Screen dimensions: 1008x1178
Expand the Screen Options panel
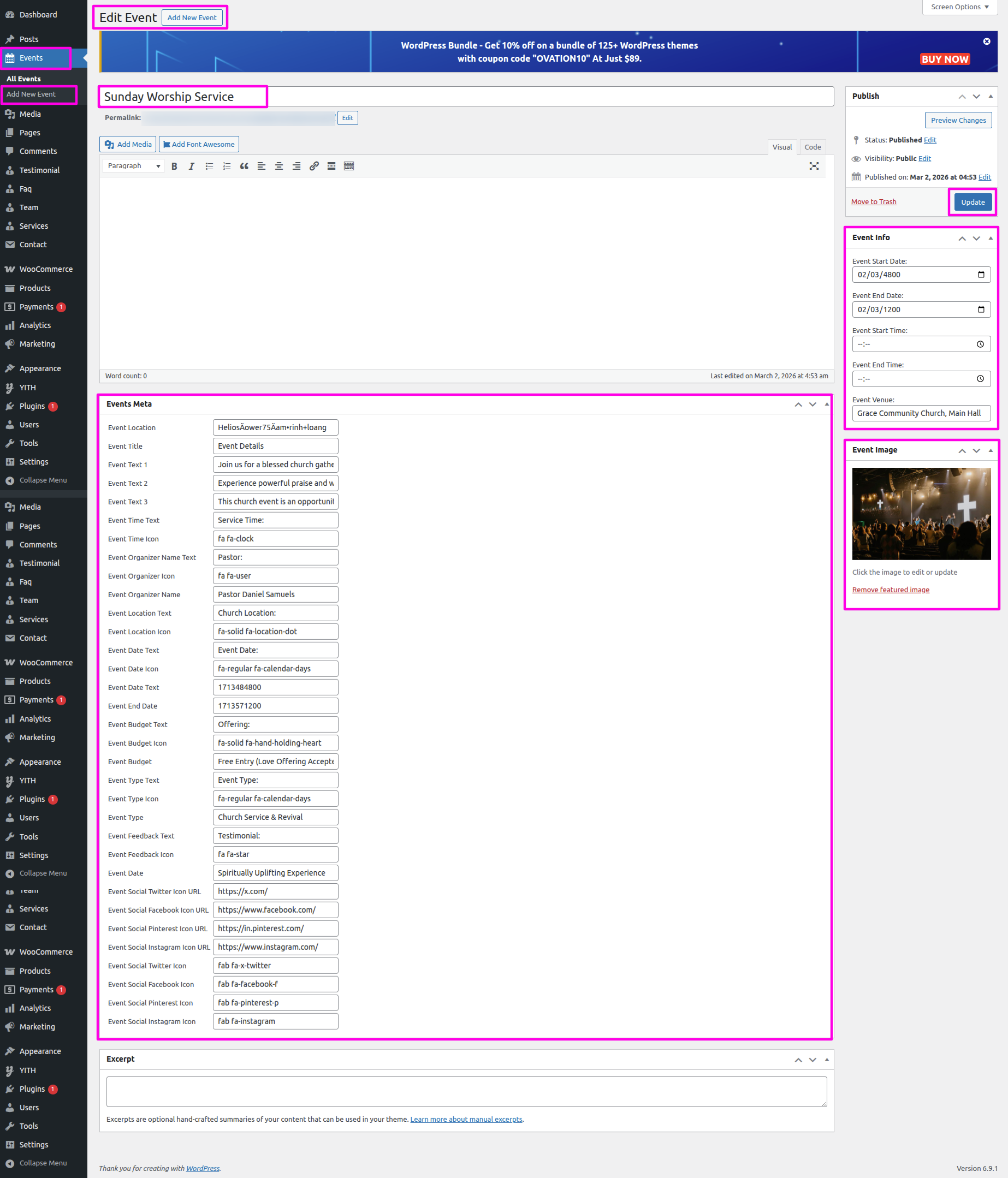click(959, 7)
